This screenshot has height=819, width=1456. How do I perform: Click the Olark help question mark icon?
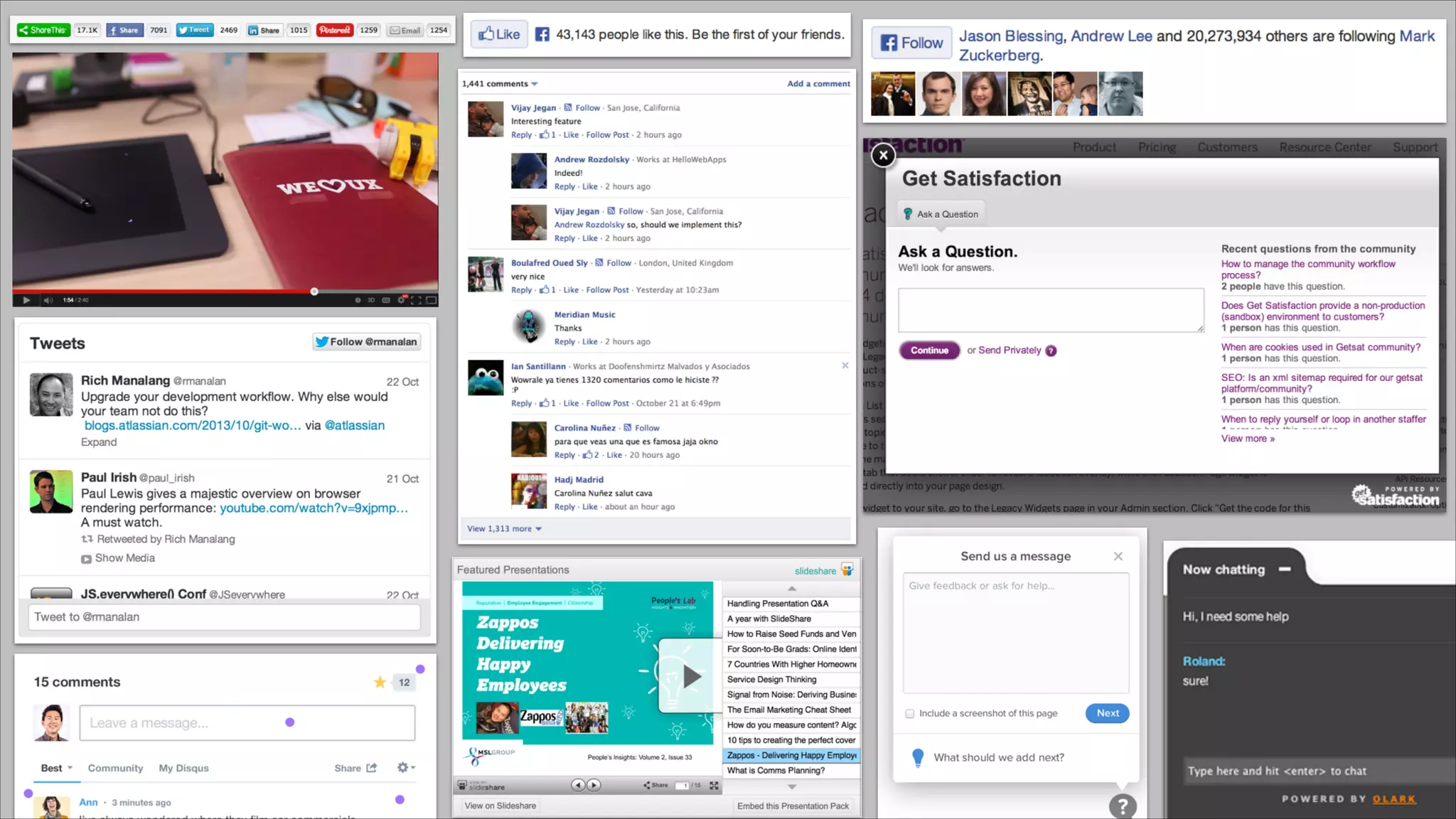(1123, 806)
